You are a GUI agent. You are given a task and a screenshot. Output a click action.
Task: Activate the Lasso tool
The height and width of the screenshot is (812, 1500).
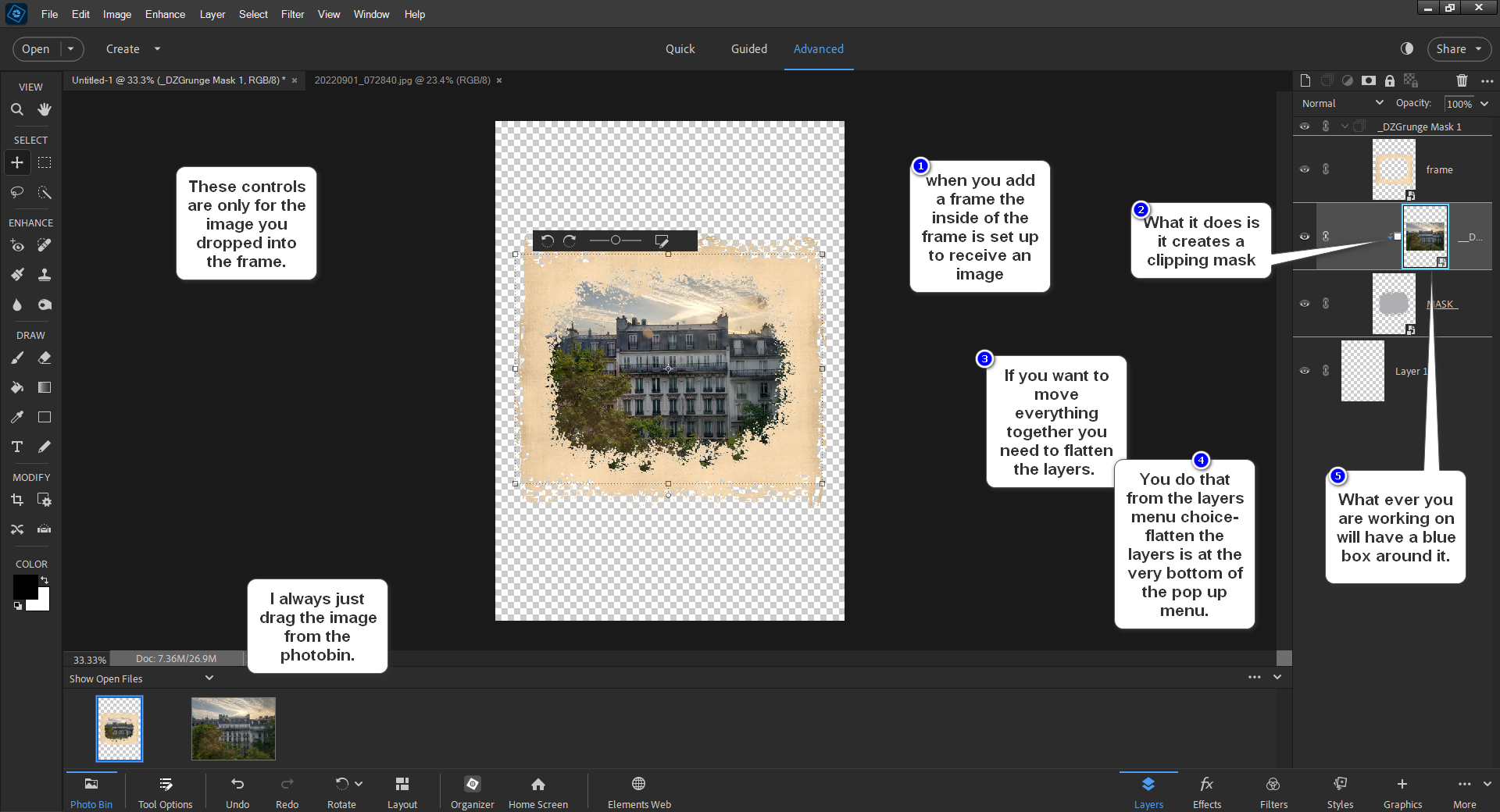(x=17, y=192)
